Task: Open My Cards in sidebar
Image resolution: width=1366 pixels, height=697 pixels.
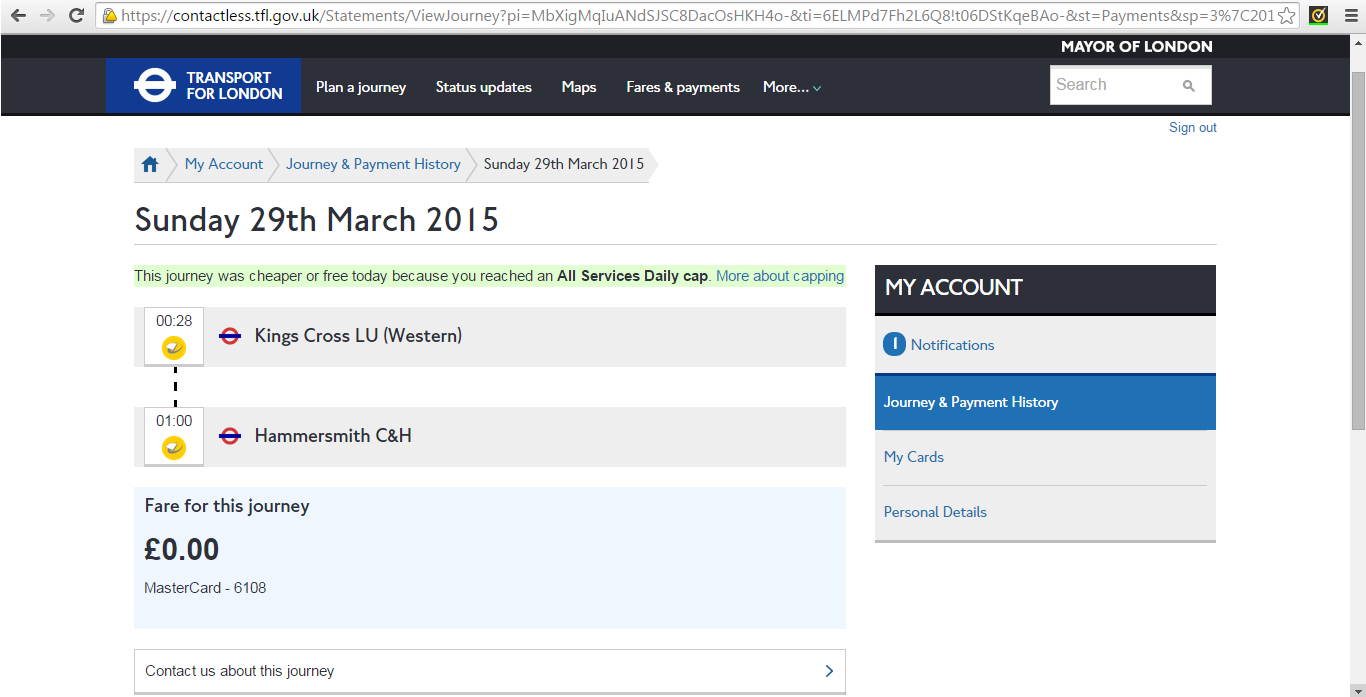Action: [914, 457]
